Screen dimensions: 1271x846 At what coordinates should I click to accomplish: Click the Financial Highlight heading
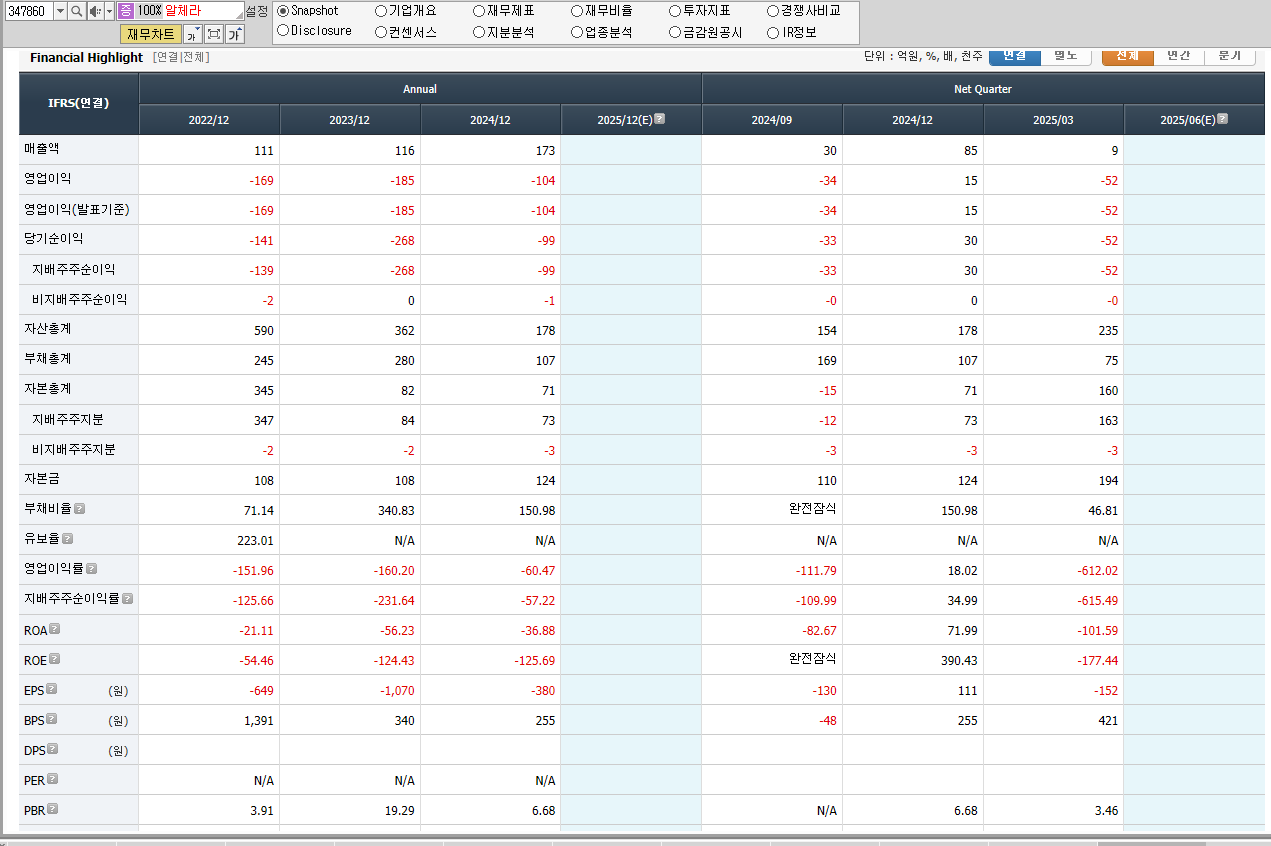tap(86, 57)
